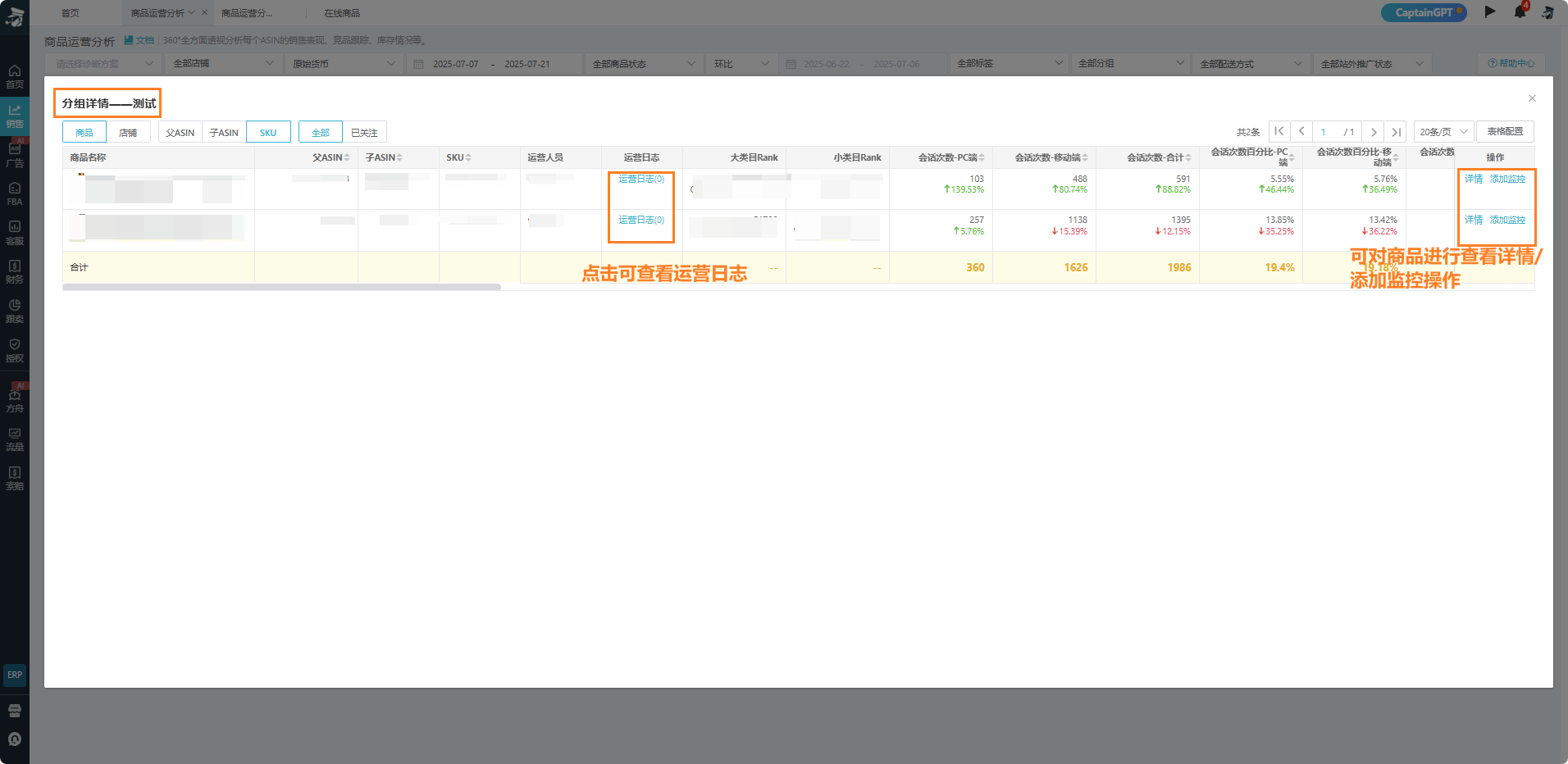Image resolution: width=1568 pixels, height=764 pixels.
Task: Open the user avatar icon top right
Action: click(1547, 12)
